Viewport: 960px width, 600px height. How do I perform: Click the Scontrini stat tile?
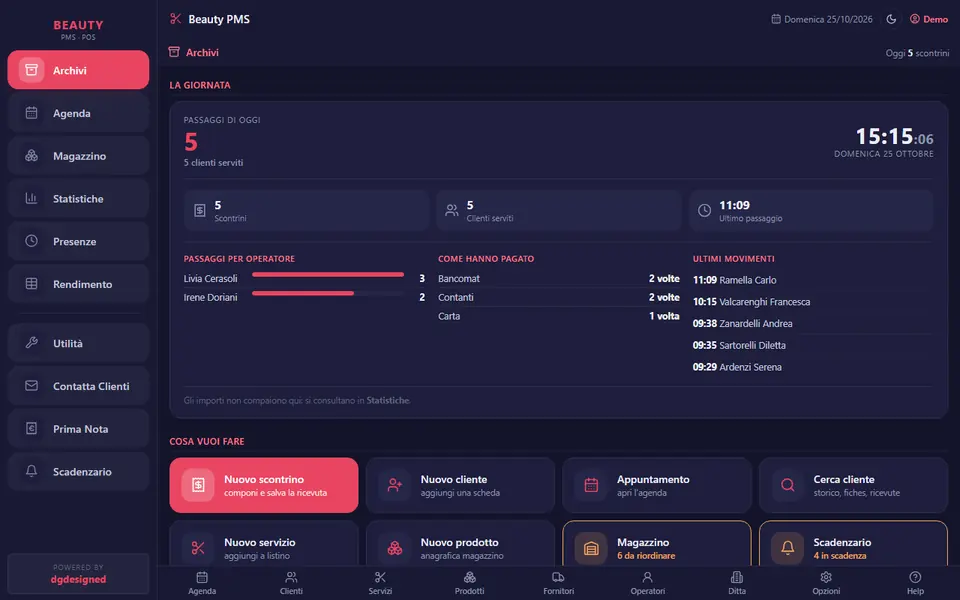coord(306,211)
